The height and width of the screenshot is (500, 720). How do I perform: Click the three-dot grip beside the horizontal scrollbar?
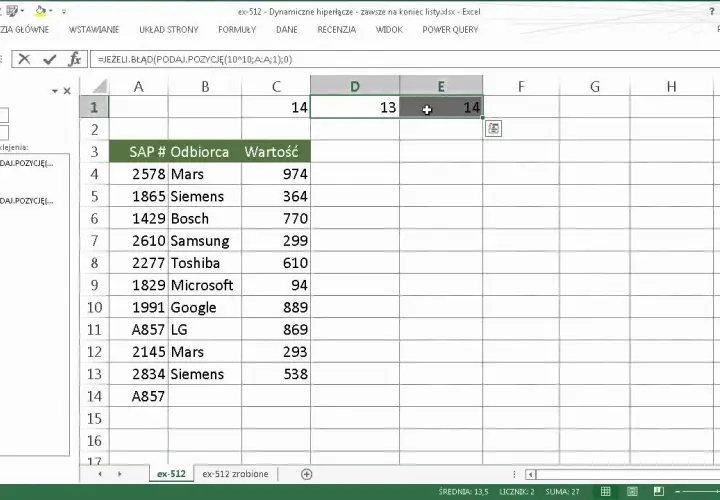[x=514, y=474]
